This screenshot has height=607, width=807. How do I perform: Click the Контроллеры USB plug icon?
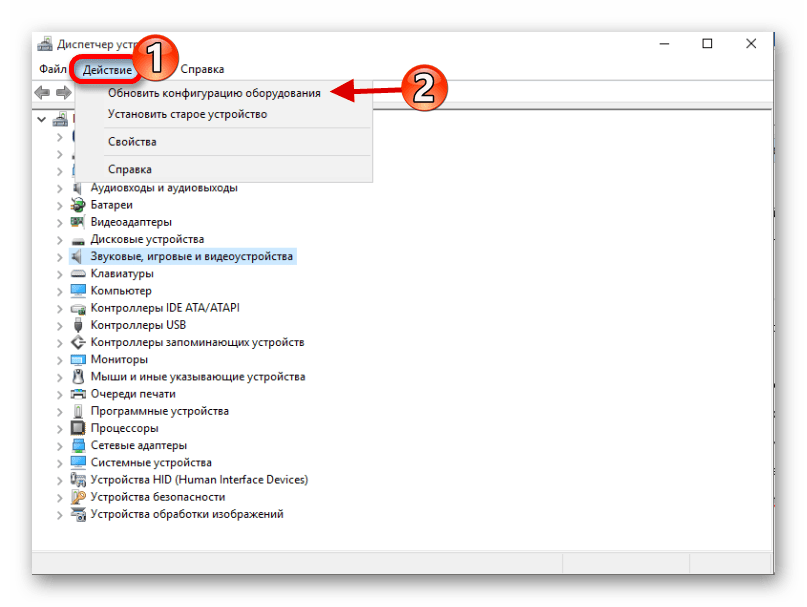(x=78, y=325)
